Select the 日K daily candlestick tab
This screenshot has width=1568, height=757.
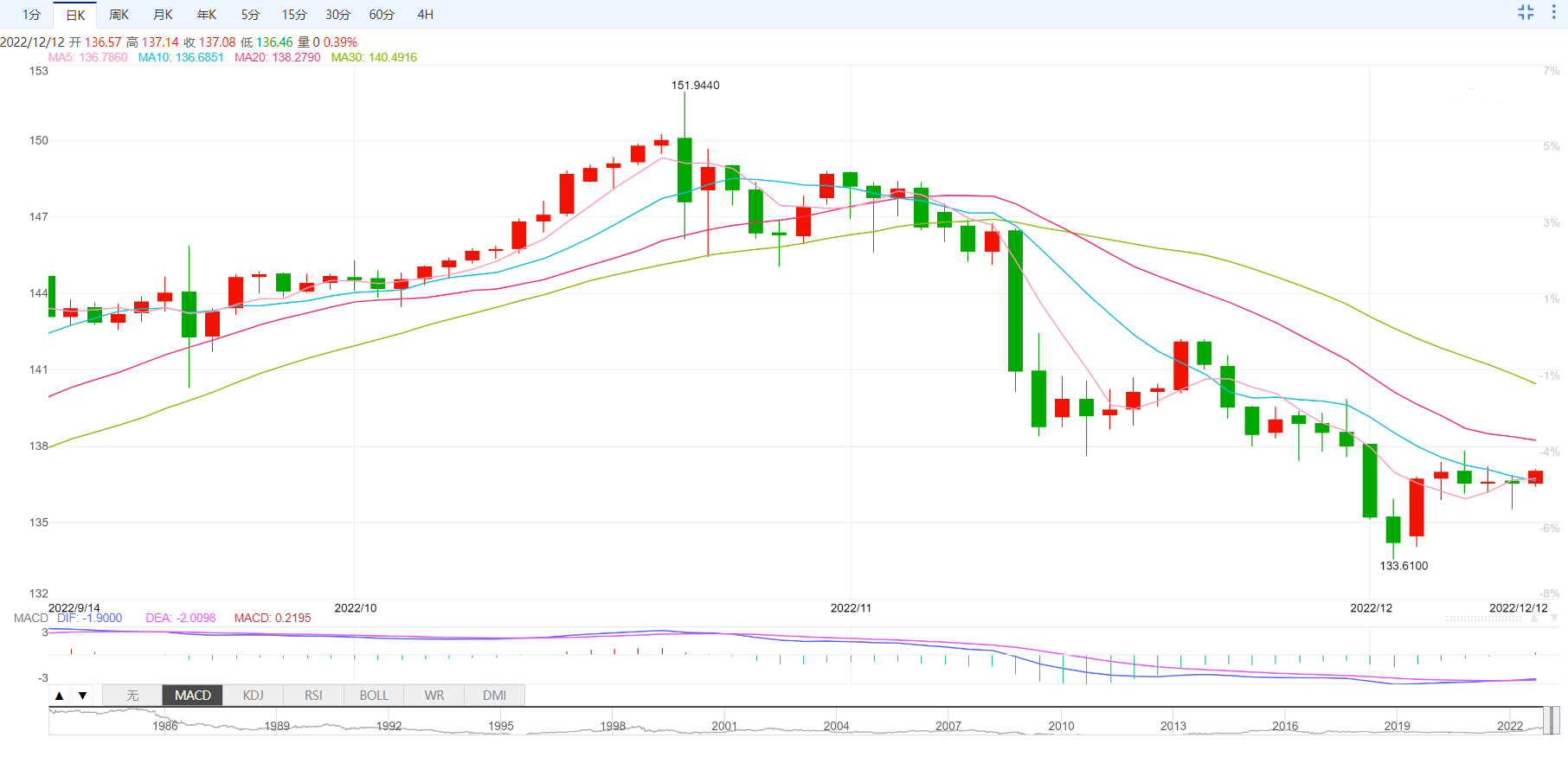(x=75, y=15)
